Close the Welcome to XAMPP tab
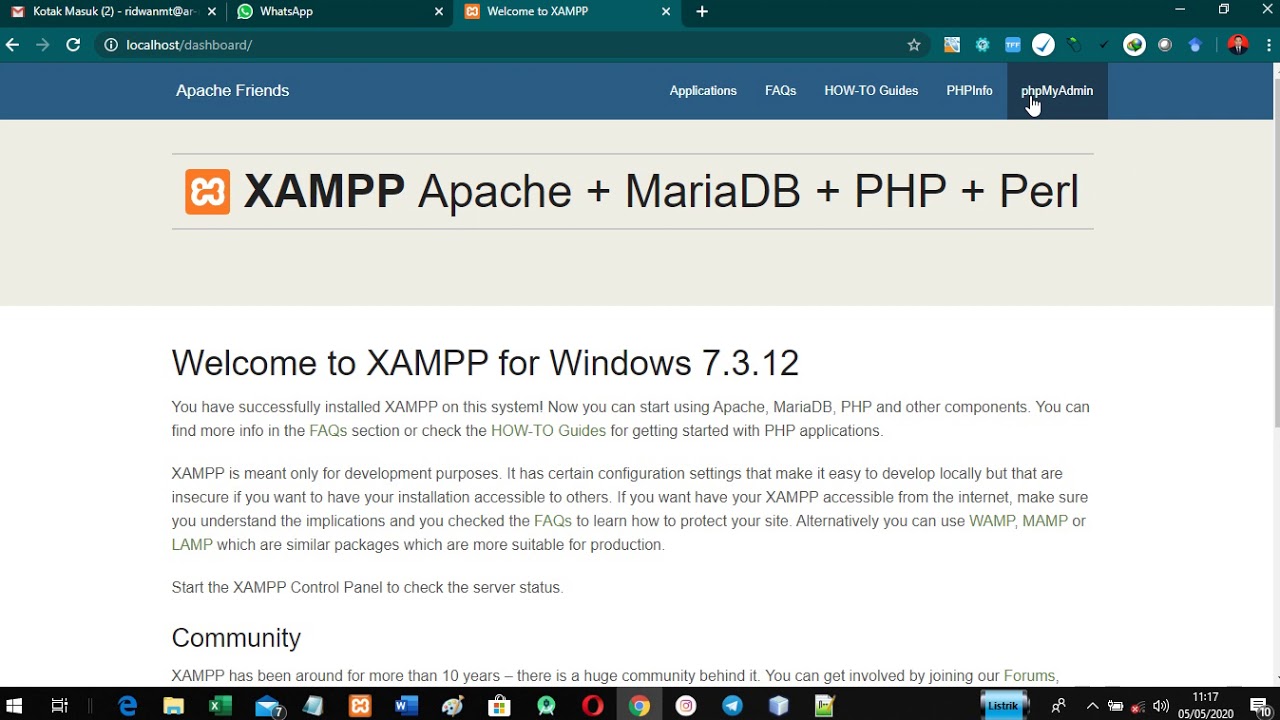Screen dimensions: 1280x720 coord(666,12)
